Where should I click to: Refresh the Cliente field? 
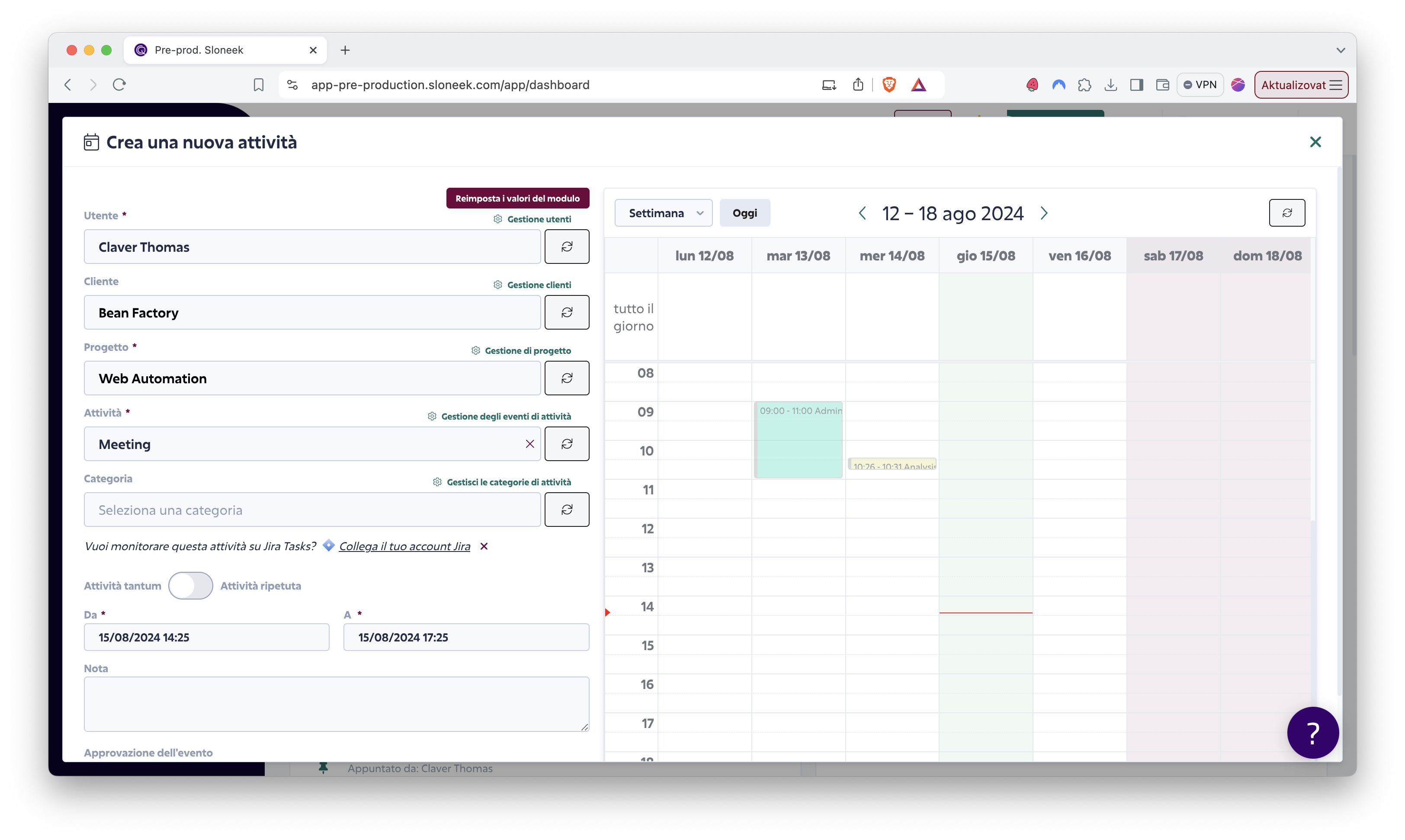pos(567,312)
